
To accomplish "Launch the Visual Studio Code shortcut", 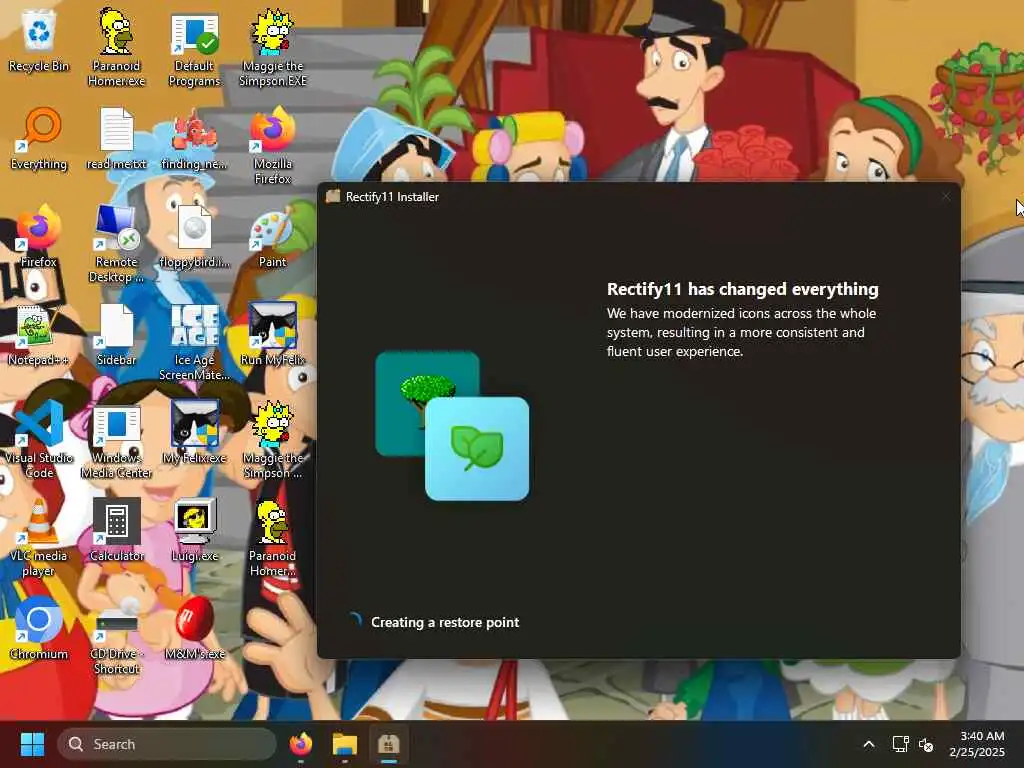I will click(x=39, y=440).
